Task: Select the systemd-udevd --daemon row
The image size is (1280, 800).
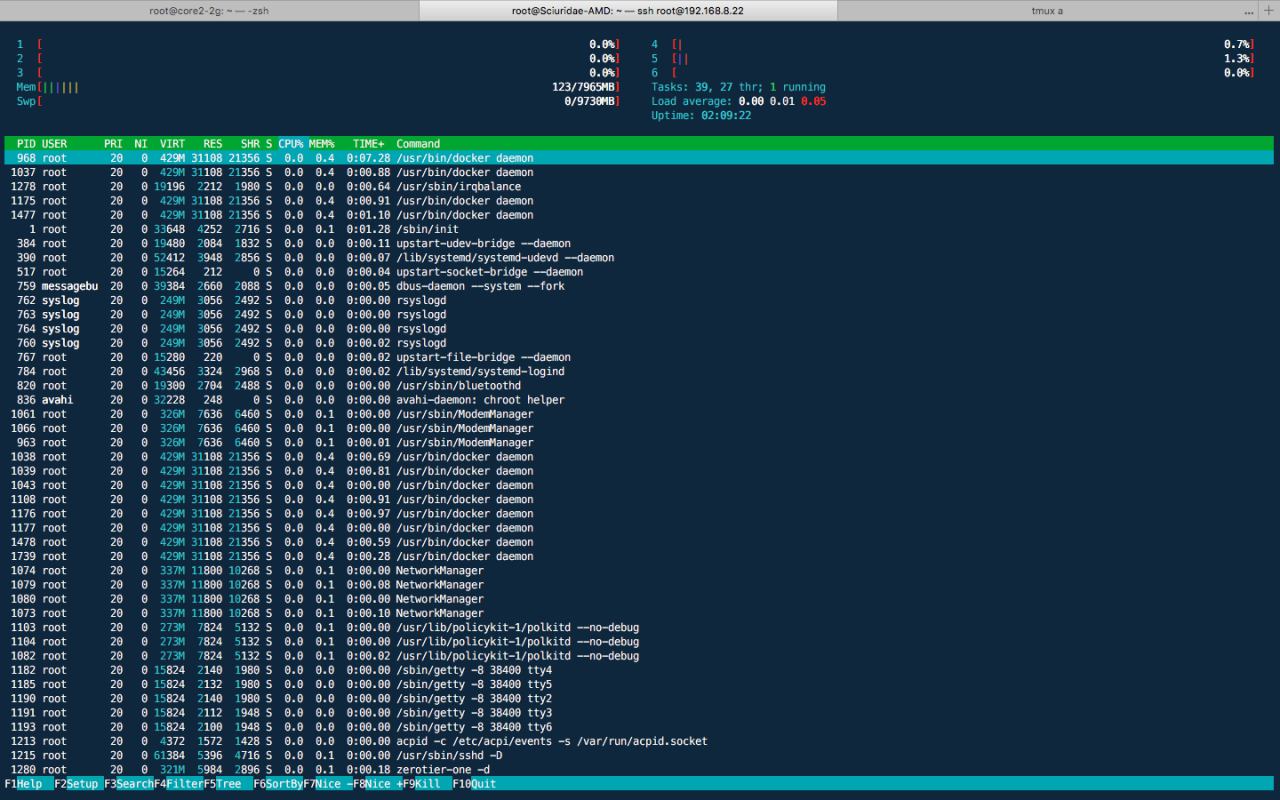Action: (640, 258)
